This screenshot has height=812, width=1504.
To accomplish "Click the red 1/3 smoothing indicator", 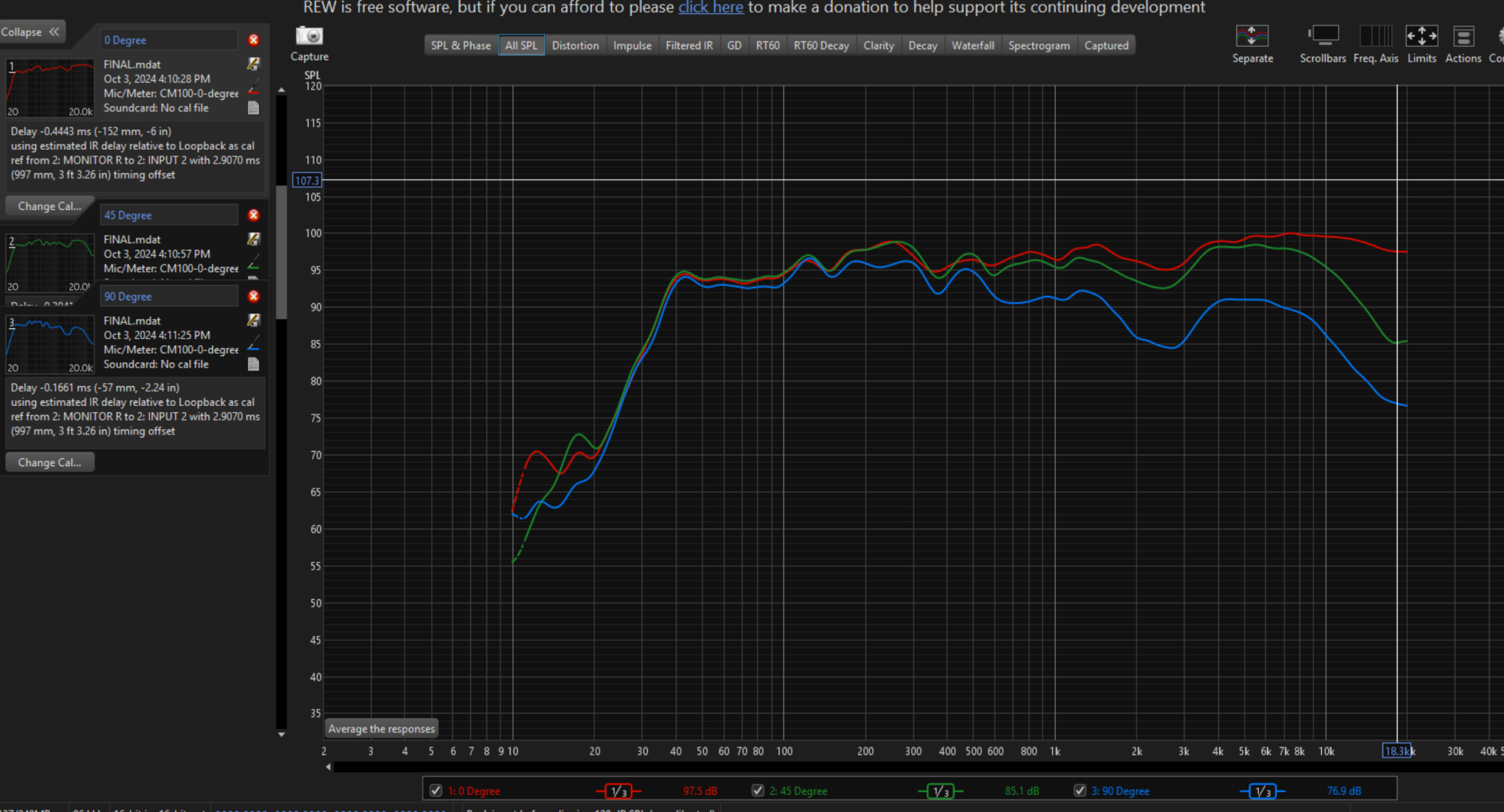I will click(x=618, y=791).
